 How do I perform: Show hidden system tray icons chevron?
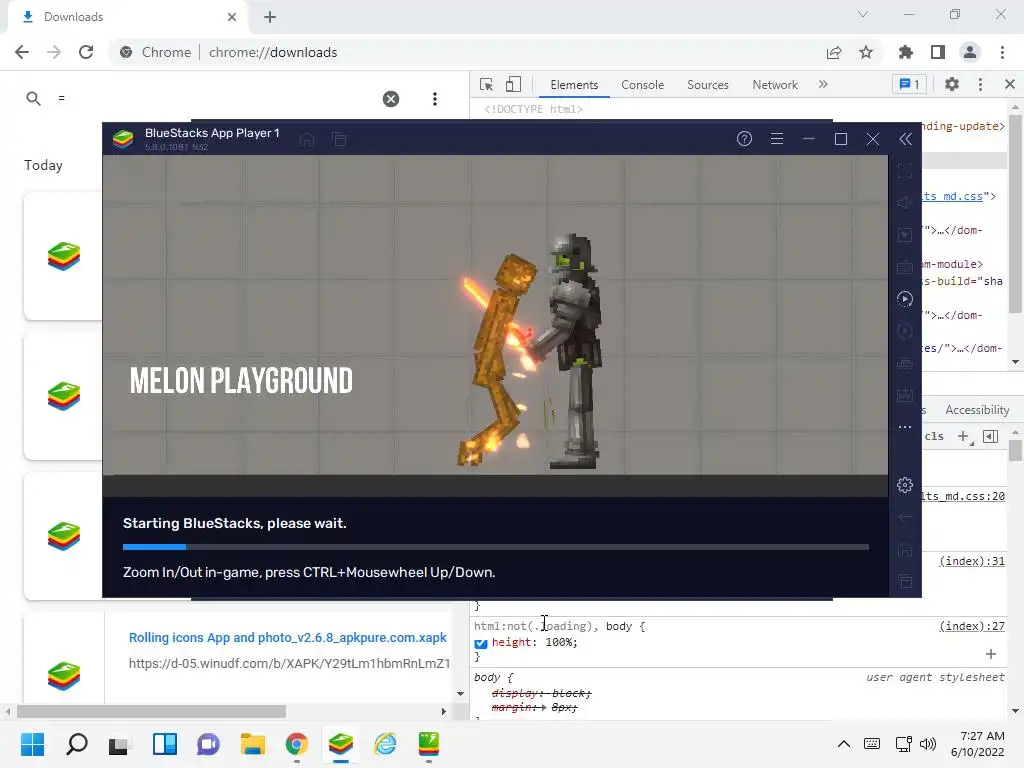844,744
